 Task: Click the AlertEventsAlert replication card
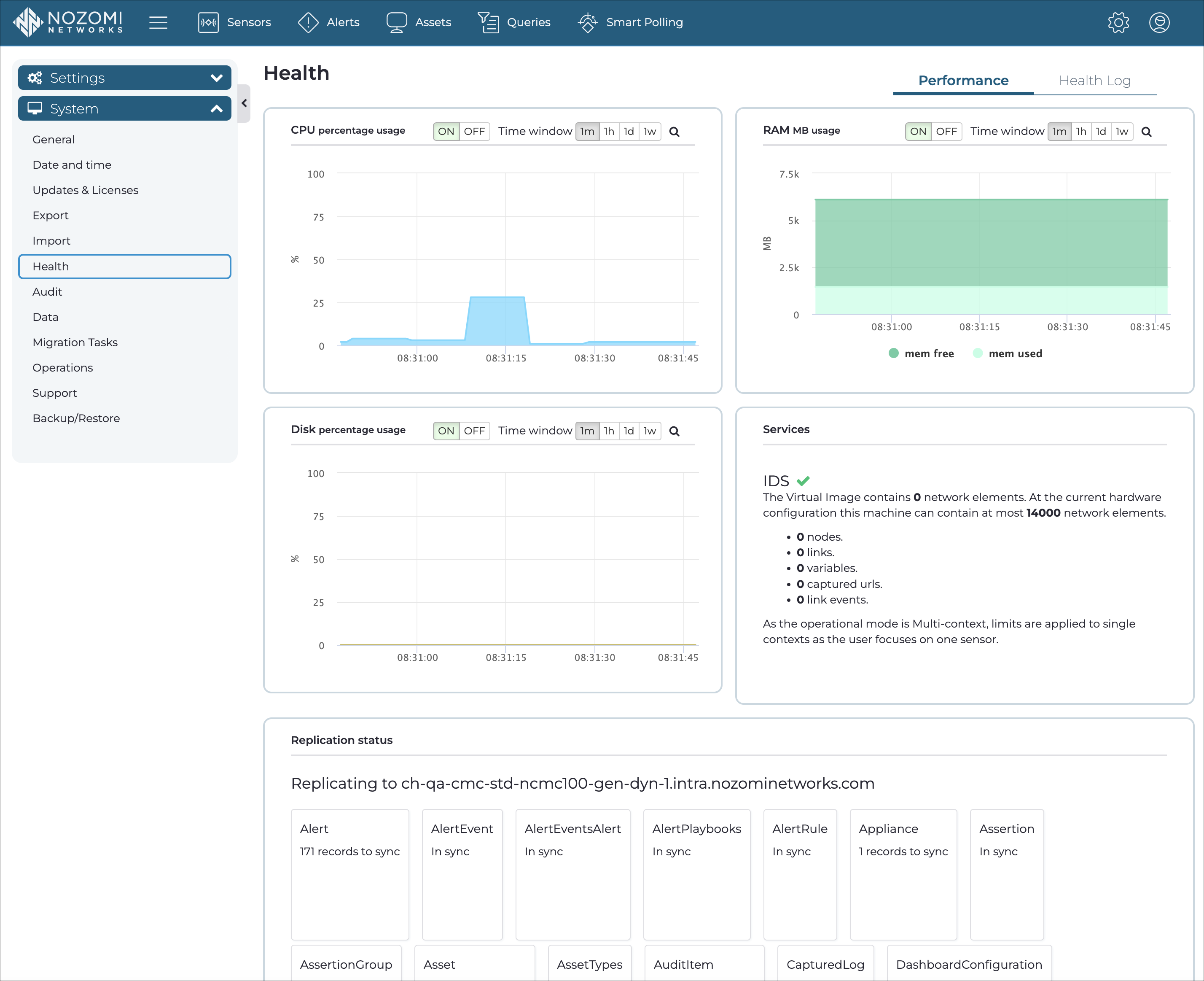572,874
